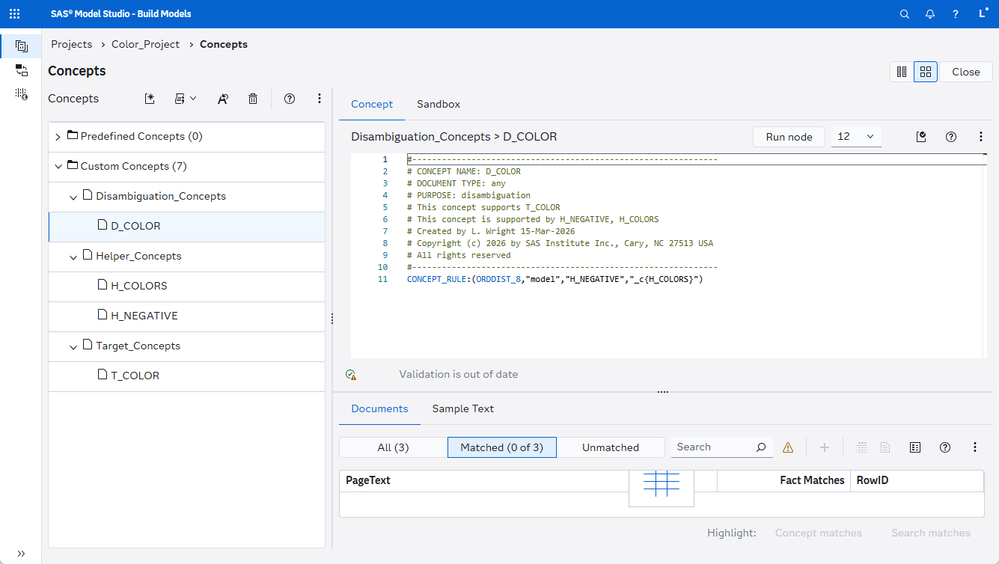Viewport: 999px width, 564px height.
Task: Open the import concepts dropdown
Action: pos(185,99)
